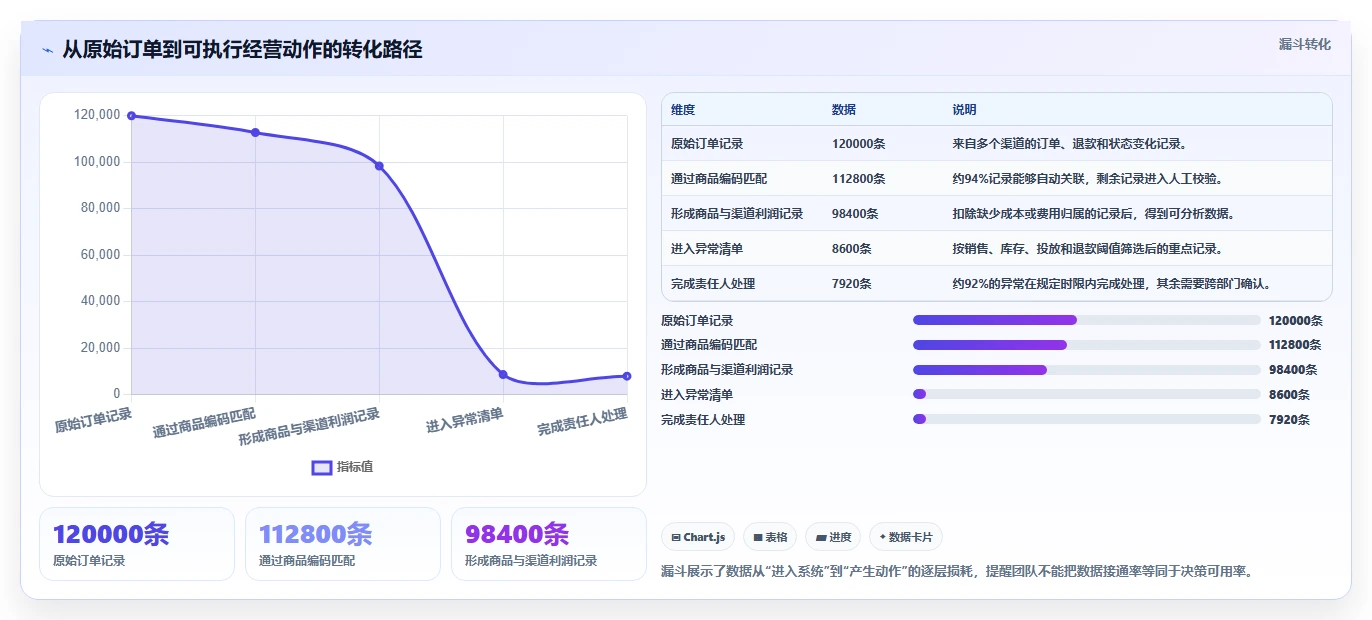Click the 7920条 value beside the progress bar
The height and width of the screenshot is (620, 1372).
click(x=1289, y=420)
